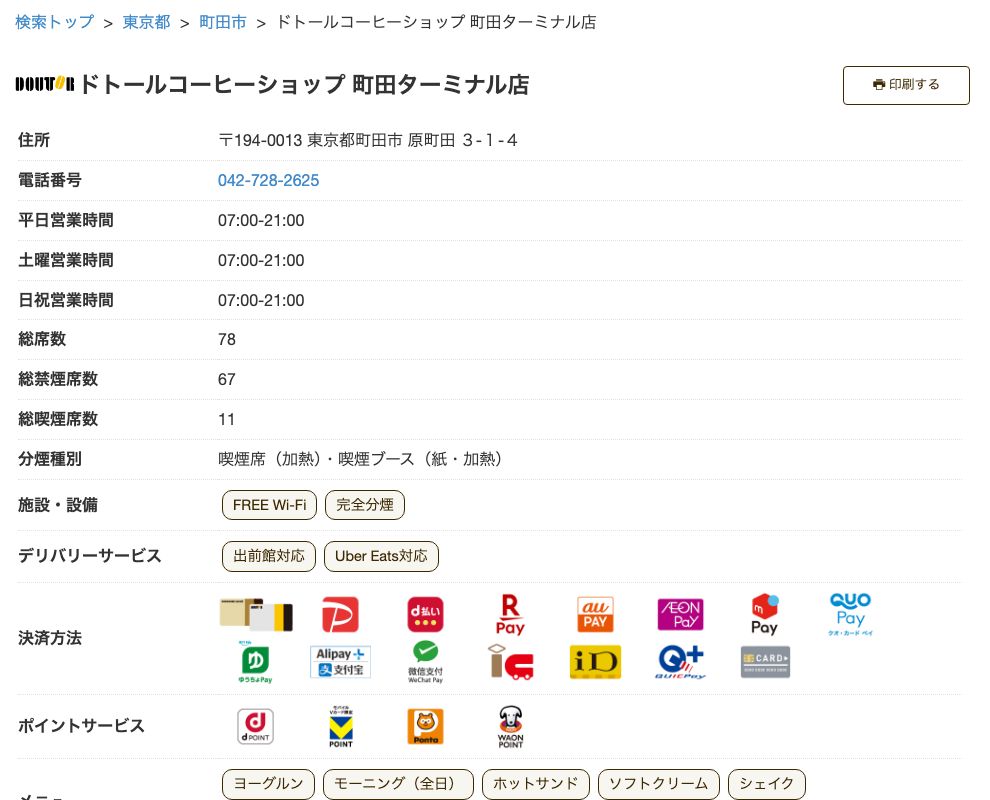Click the store name heading text
Screen dimensions: 990x800
coord(304,85)
